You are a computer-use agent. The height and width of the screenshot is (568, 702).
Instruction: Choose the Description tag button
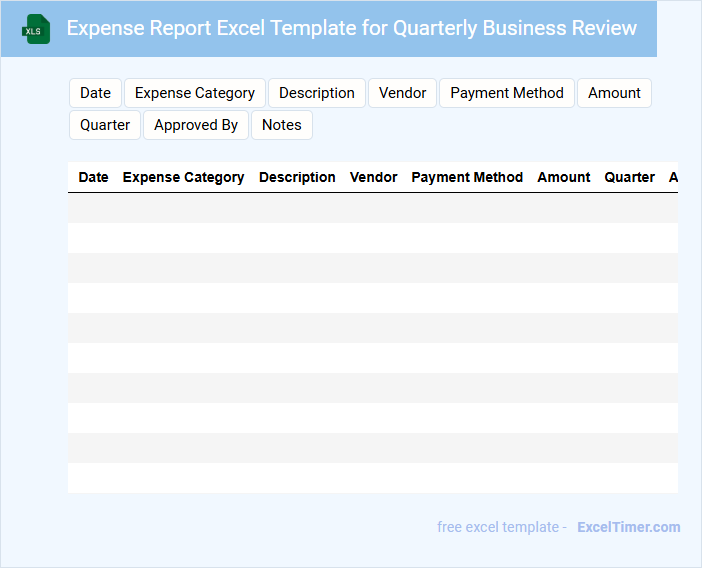pyautogui.click(x=316, y=93)
